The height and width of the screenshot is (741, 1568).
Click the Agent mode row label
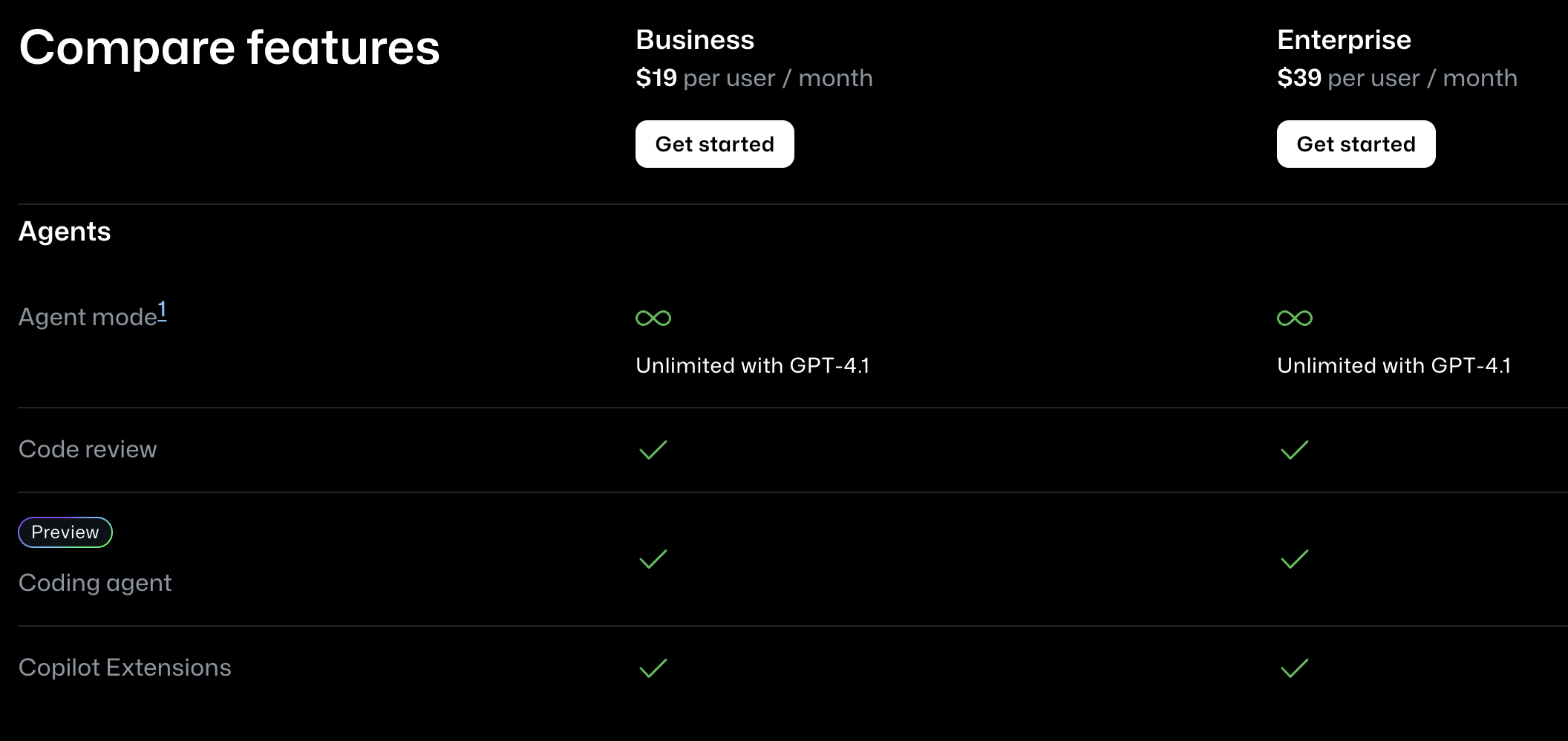point(85,316)
